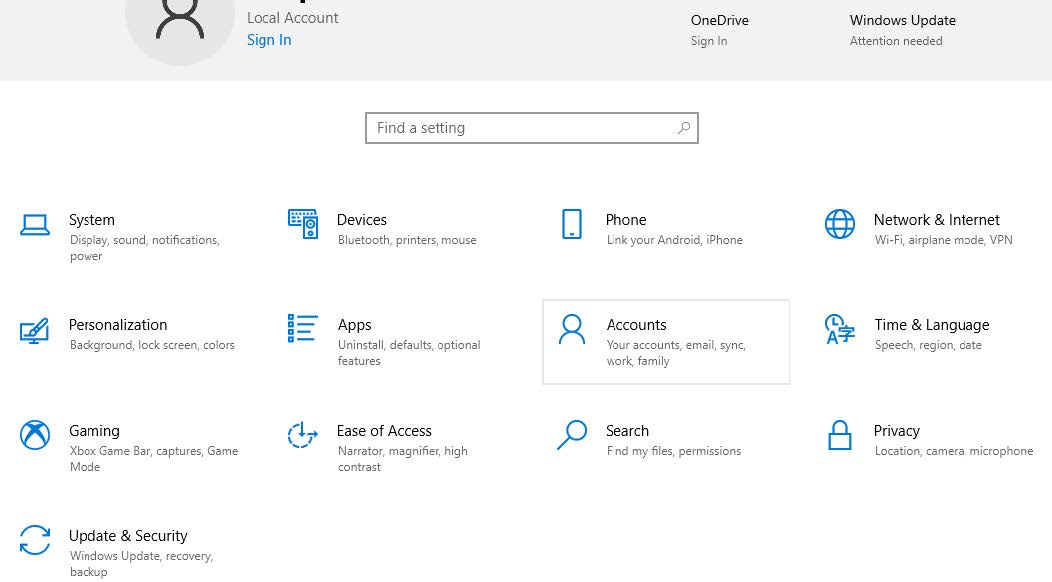This screenshot has height=582, width=1052.
Task: Open Network & Internet globe icon
Action: 840,224
